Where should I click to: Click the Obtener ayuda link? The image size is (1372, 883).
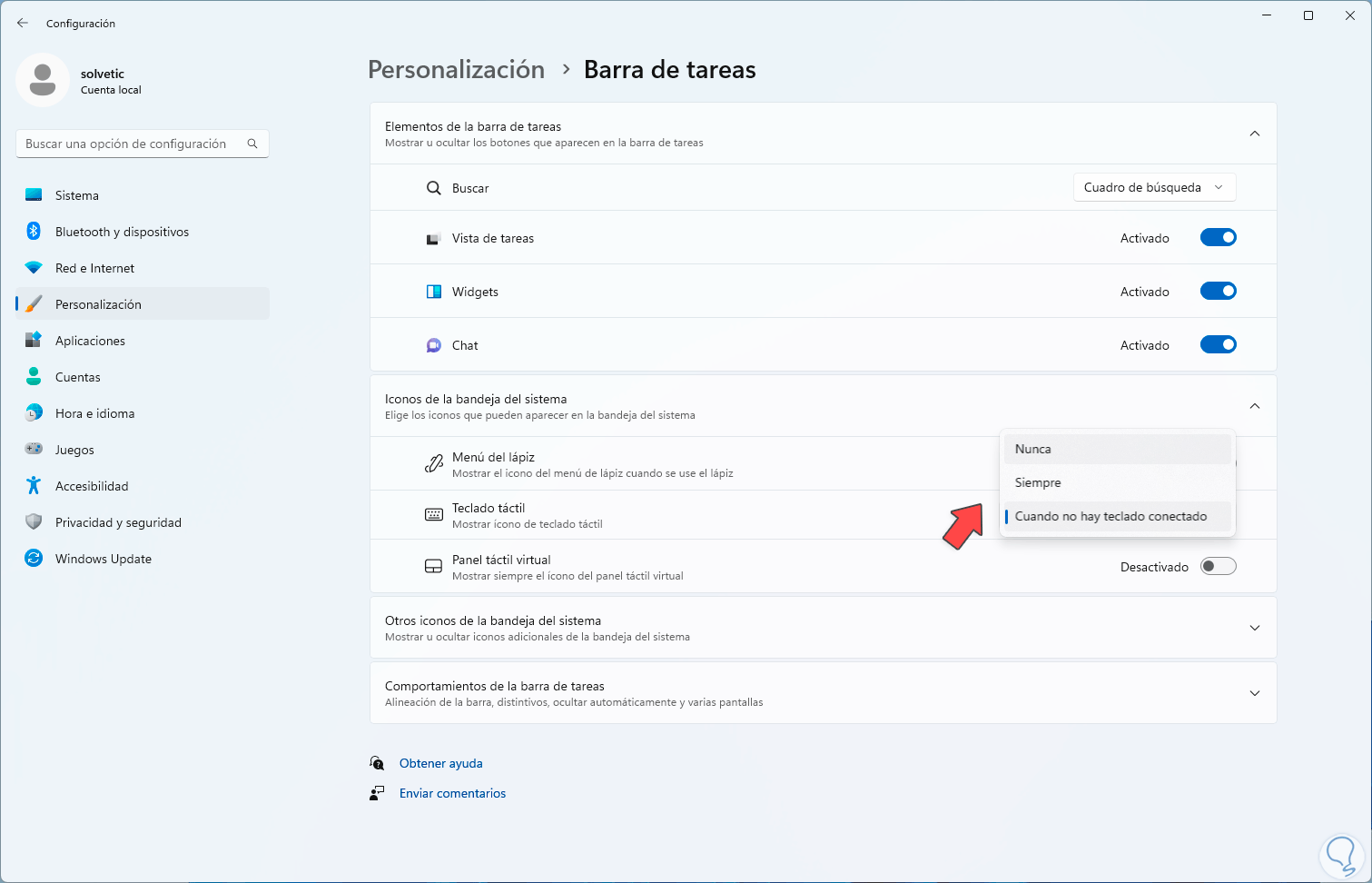[440, 763]
